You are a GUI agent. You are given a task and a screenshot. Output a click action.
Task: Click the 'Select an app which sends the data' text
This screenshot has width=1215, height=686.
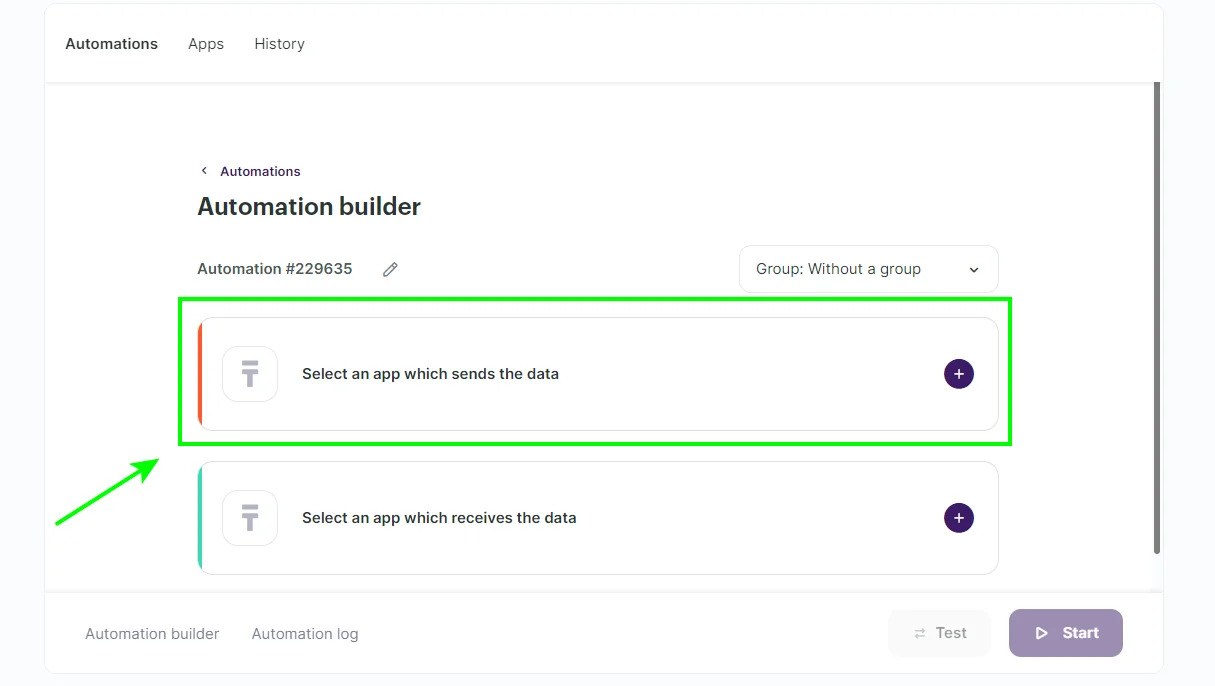coord(430,374)
